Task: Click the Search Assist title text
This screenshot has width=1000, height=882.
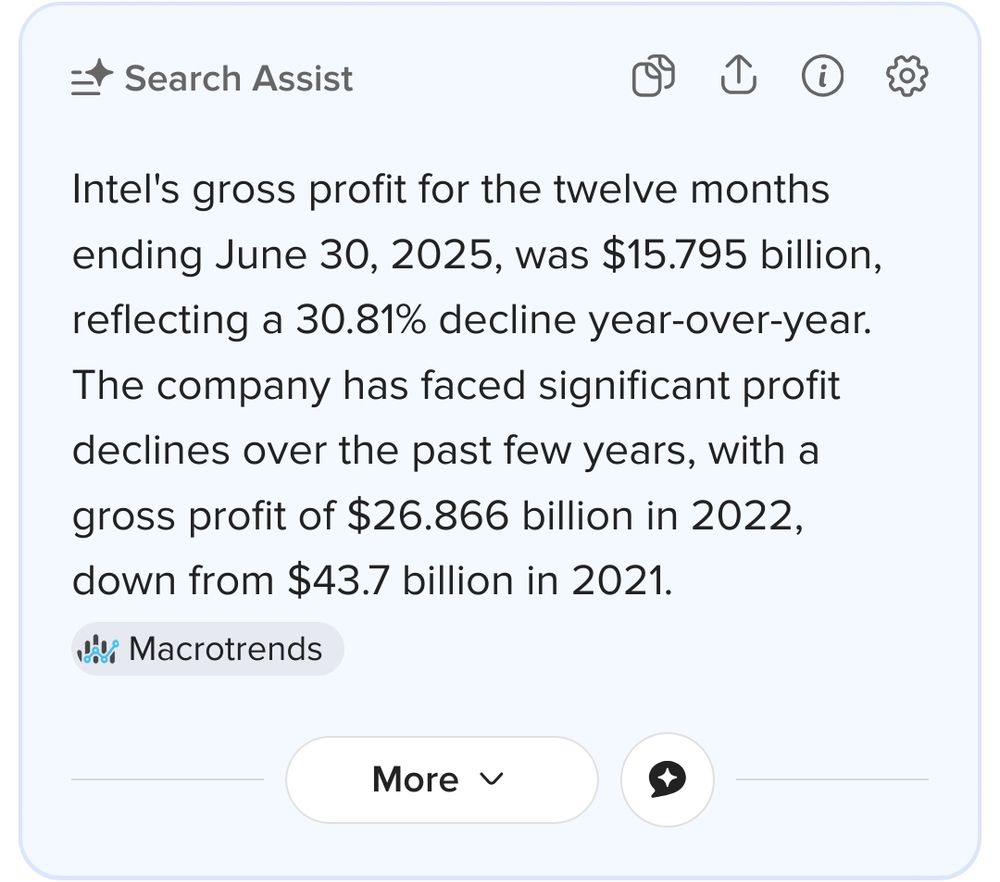Action: pos(239,78)
